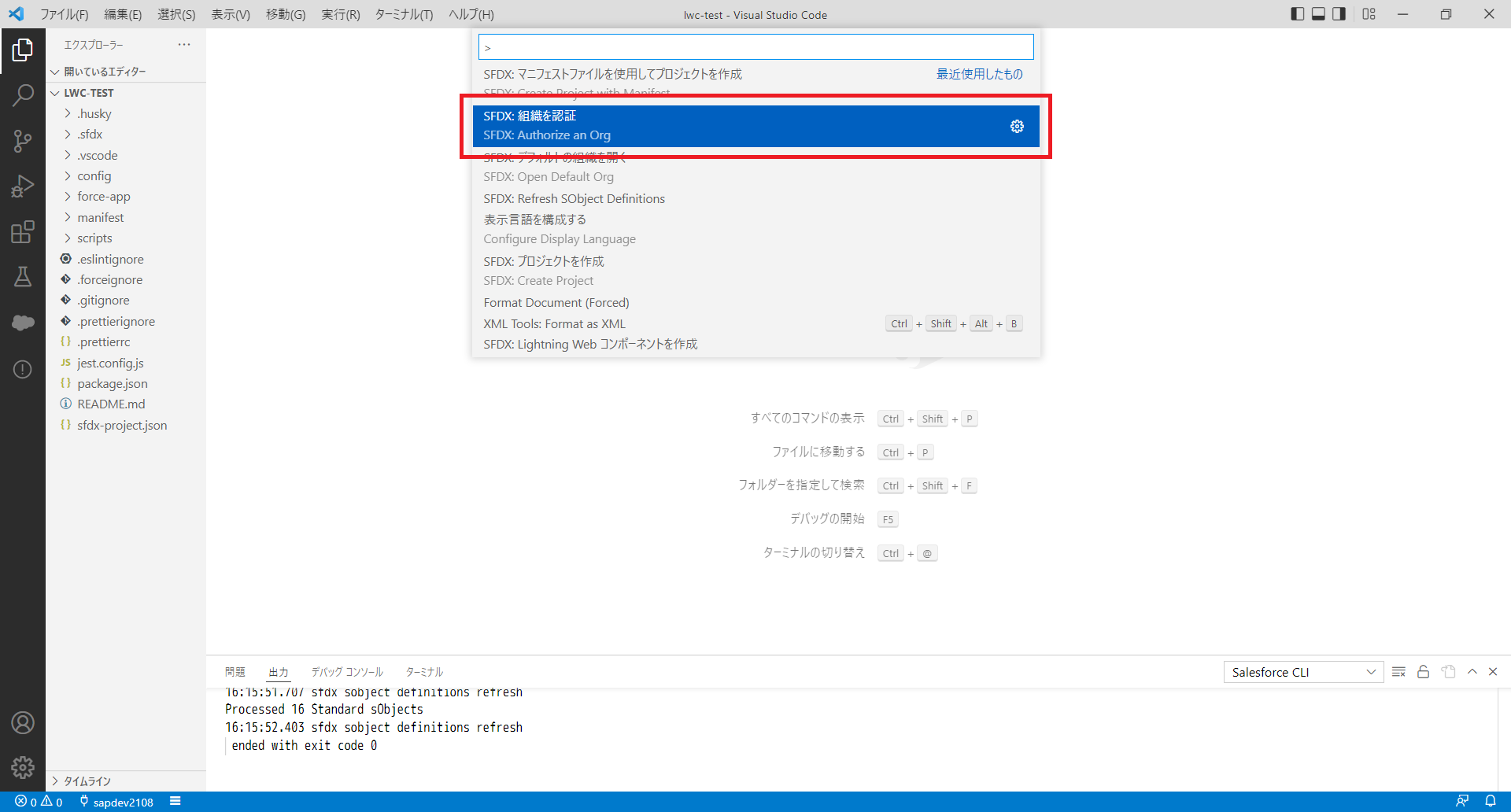Open the Accounts menu
The image size is (1511, 812).
pos(23,722)
